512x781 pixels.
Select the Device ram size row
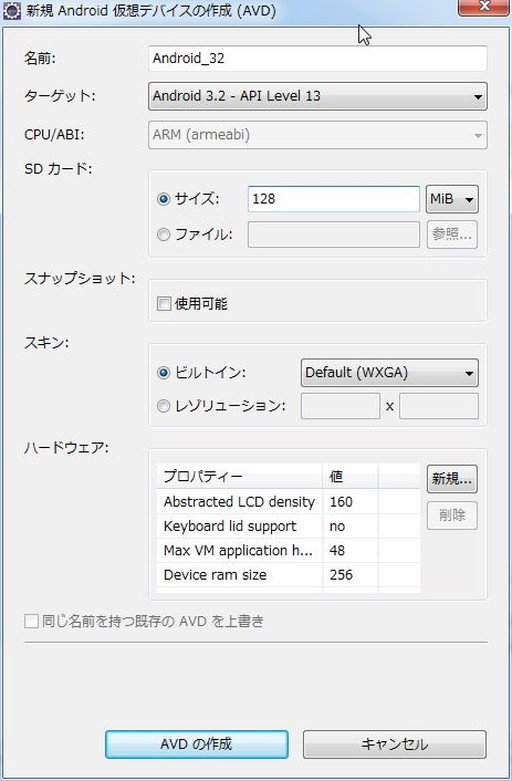(x=288, y=575)
